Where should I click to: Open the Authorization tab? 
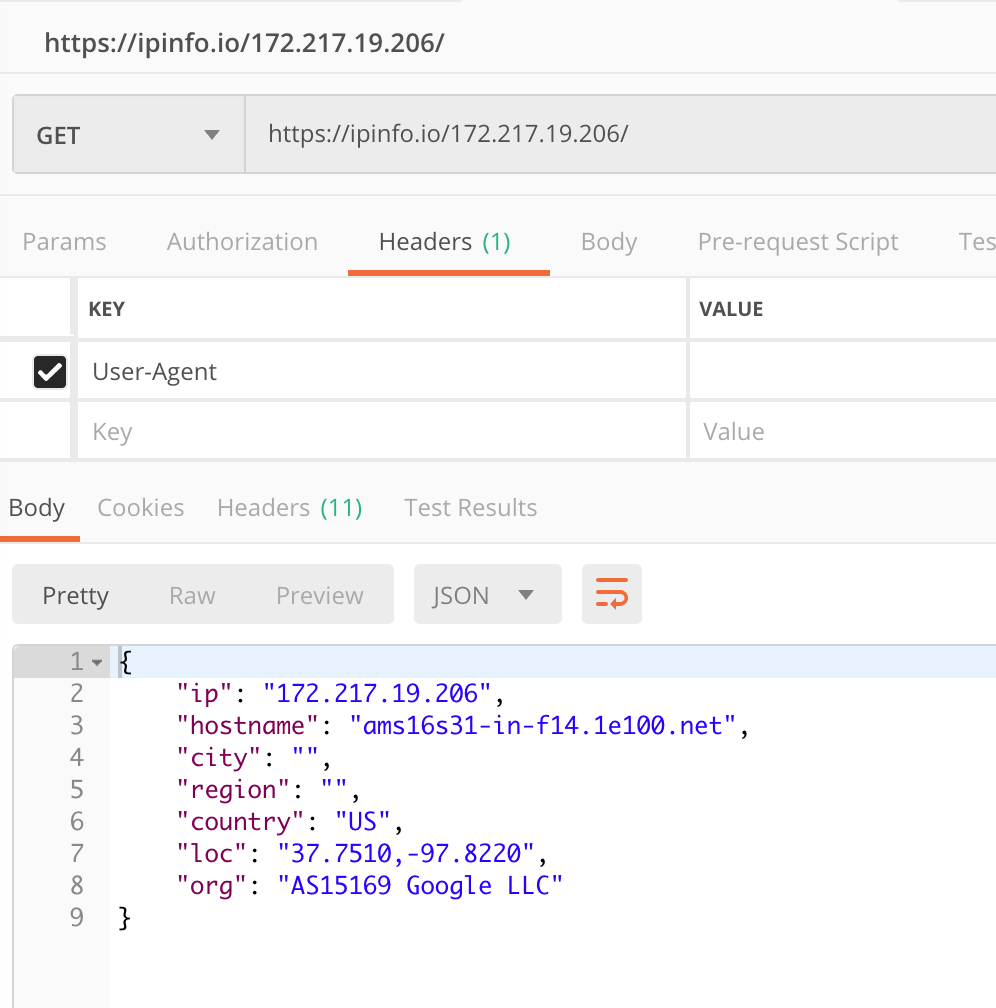[242, 242]
